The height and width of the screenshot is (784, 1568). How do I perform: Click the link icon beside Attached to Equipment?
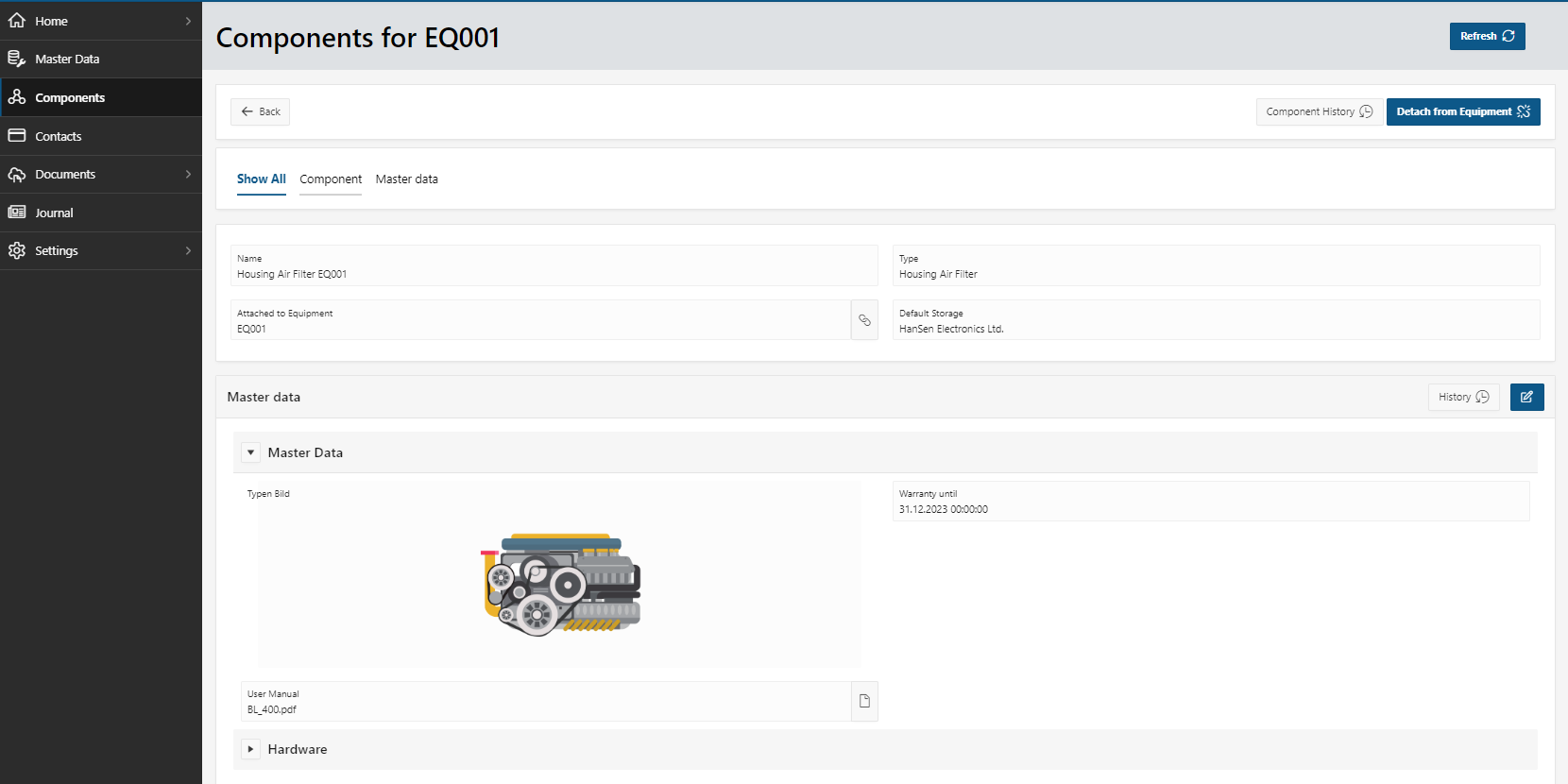coord(864,320)
